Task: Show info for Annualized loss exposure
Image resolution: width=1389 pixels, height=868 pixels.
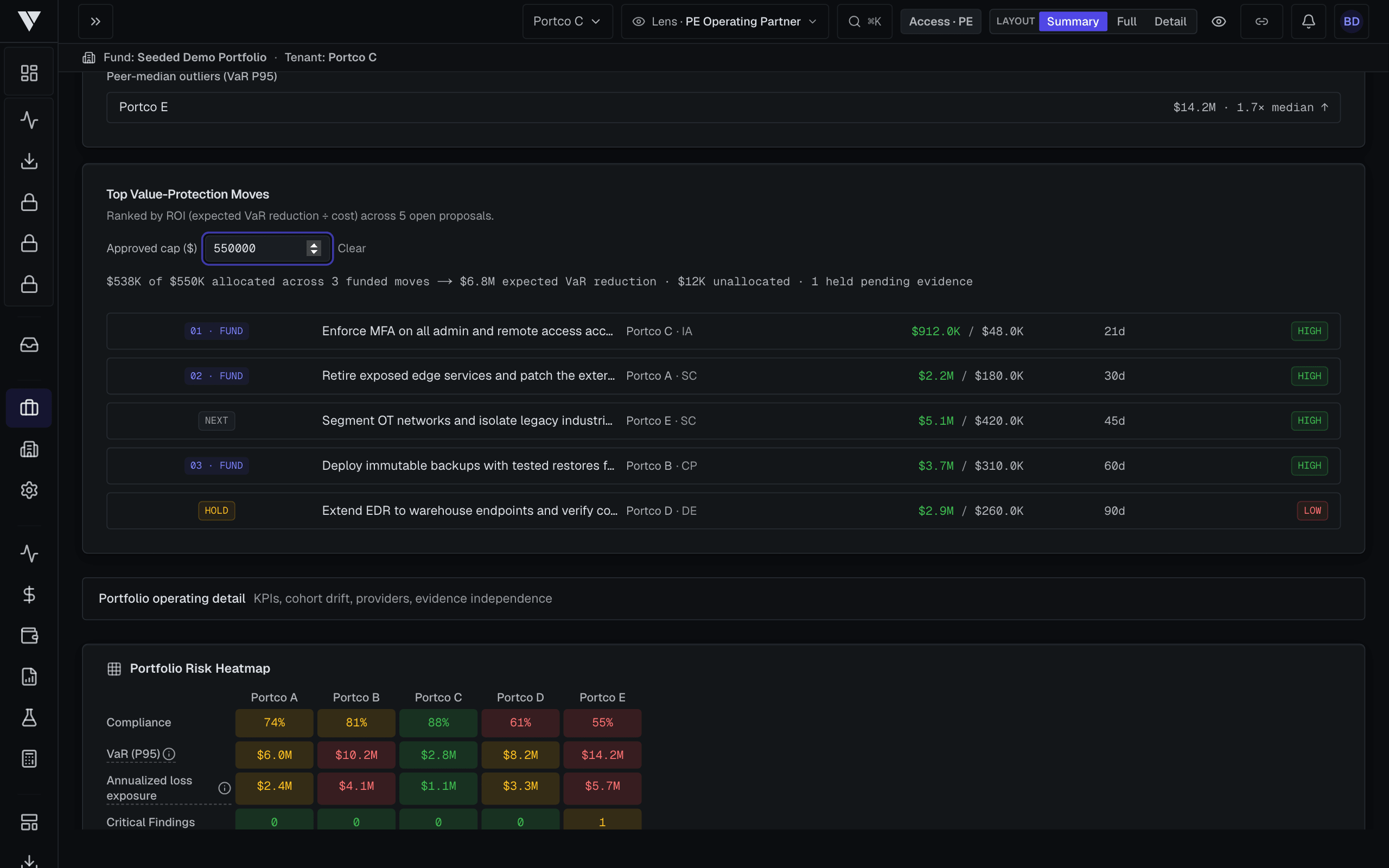Action: coord(225,788)
